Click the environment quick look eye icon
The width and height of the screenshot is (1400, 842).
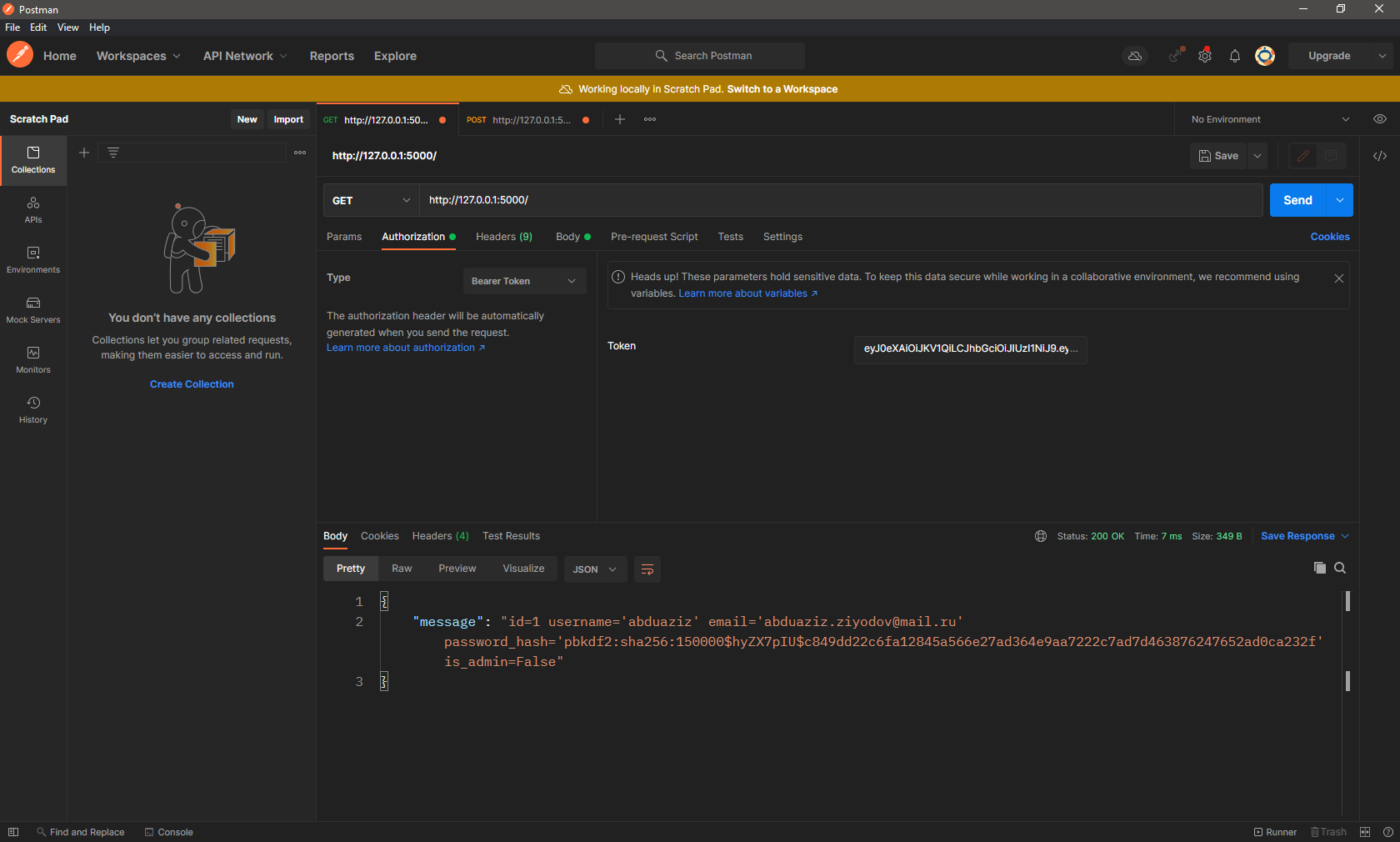[1380, 119]
